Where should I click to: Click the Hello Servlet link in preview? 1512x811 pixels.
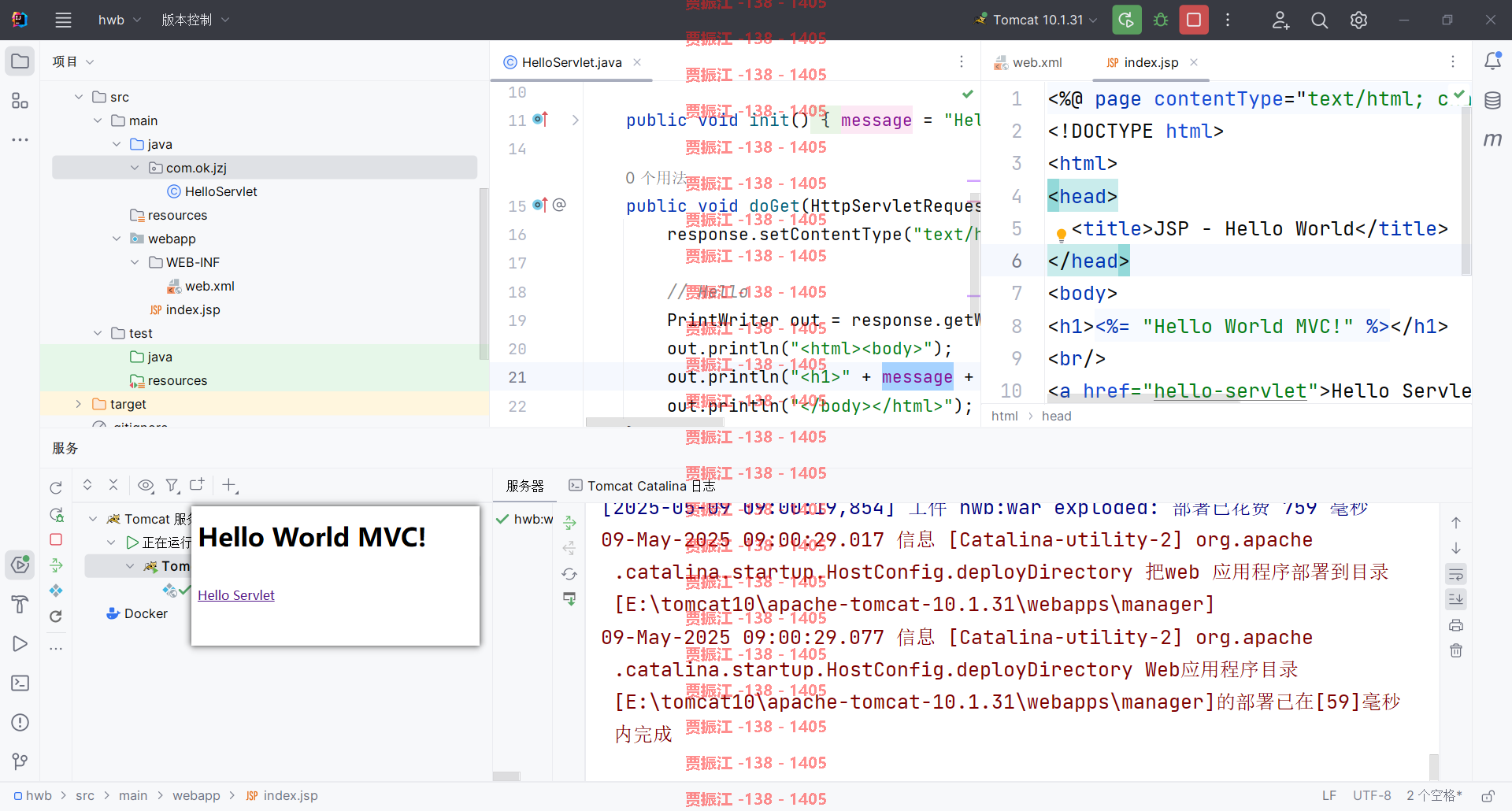[236, 595]
